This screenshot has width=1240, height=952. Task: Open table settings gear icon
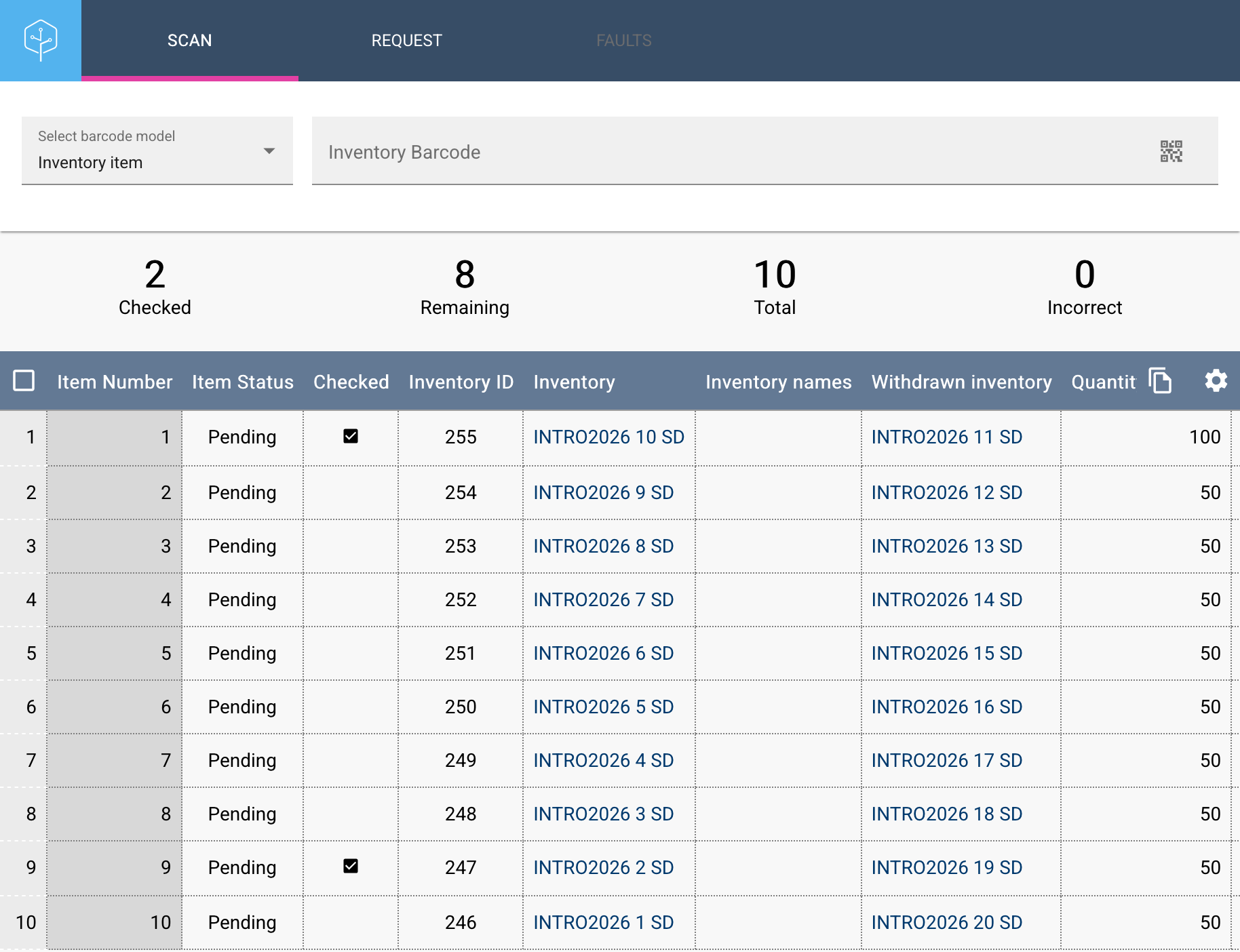(1216, 380)
